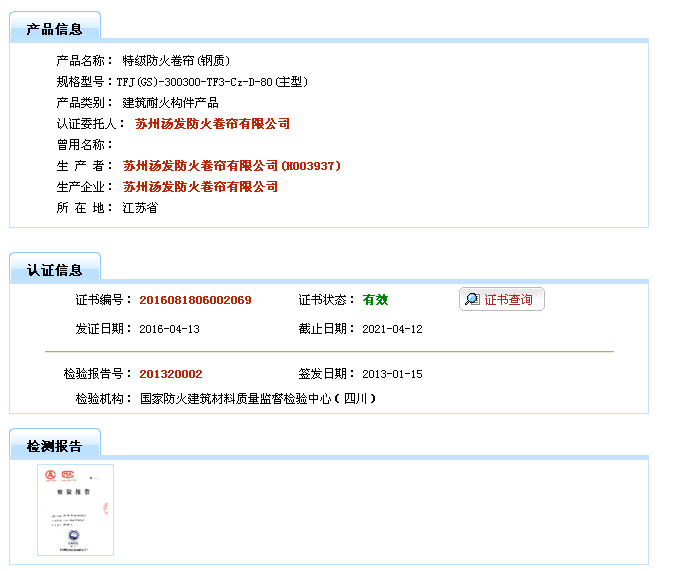Click the 截止日期 label
The height and width of the screenshot is (571, 682).
click(326, 329)
